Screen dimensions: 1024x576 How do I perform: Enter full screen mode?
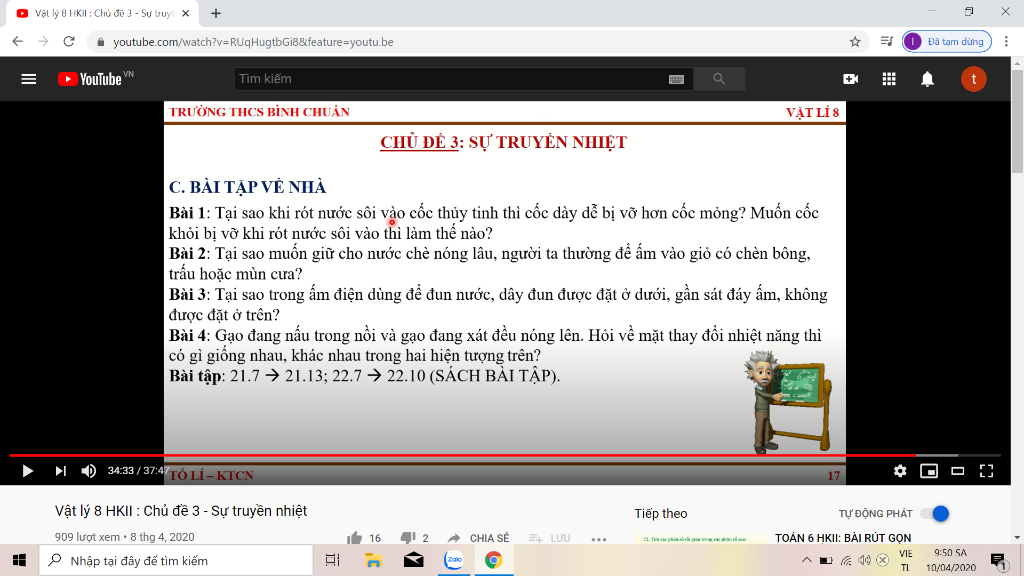(986, 471)
